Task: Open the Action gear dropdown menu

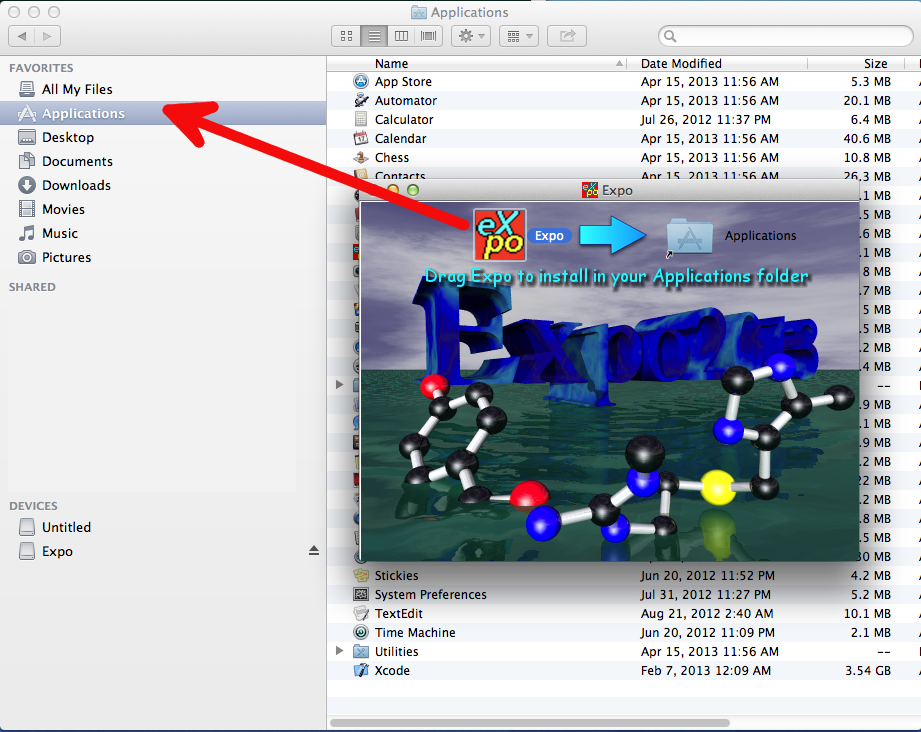Action: 471,36
